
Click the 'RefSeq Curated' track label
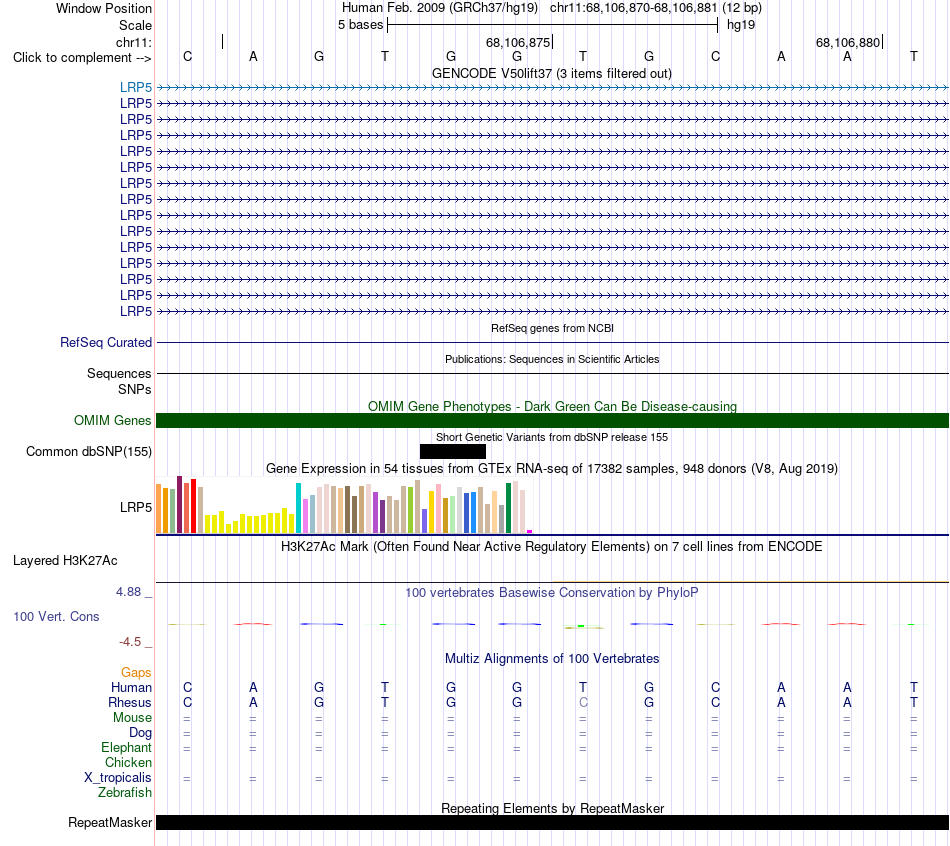click(106, 342)
